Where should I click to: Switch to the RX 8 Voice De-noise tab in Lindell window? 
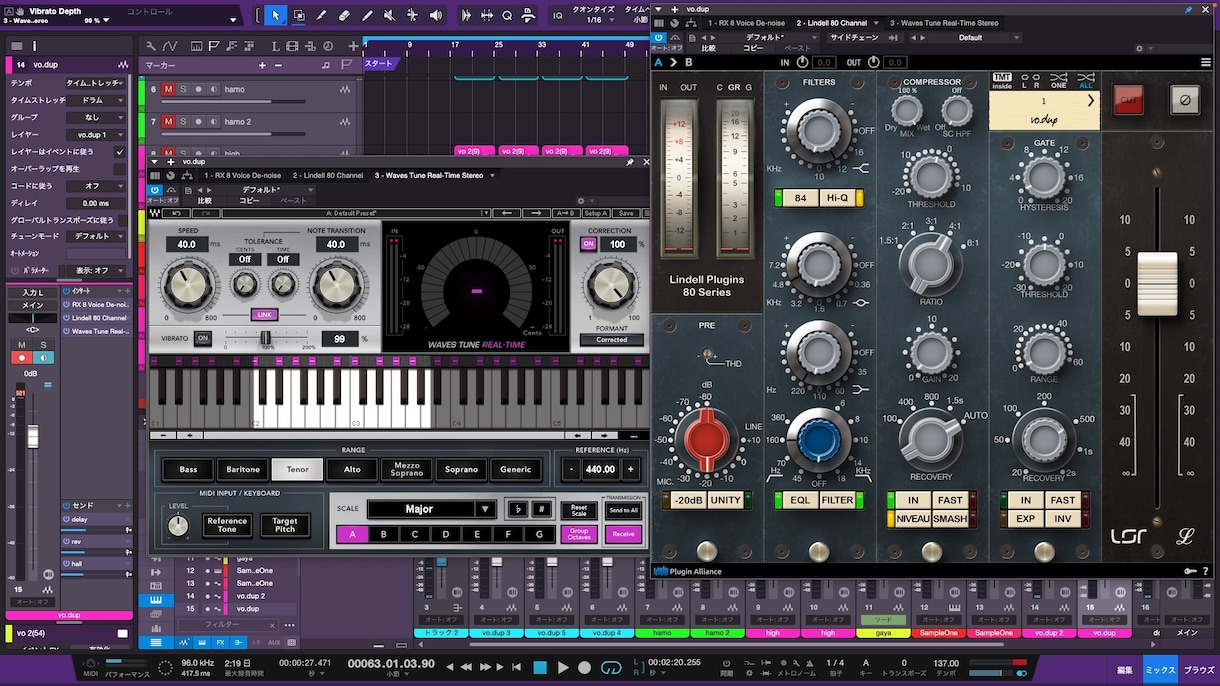click(747, 22)
